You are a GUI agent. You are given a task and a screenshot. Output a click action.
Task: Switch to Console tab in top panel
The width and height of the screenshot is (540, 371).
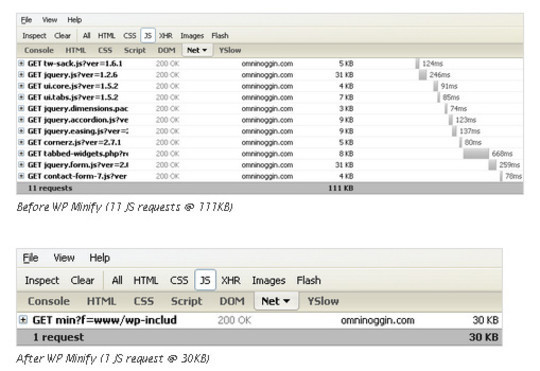[39, 50]
